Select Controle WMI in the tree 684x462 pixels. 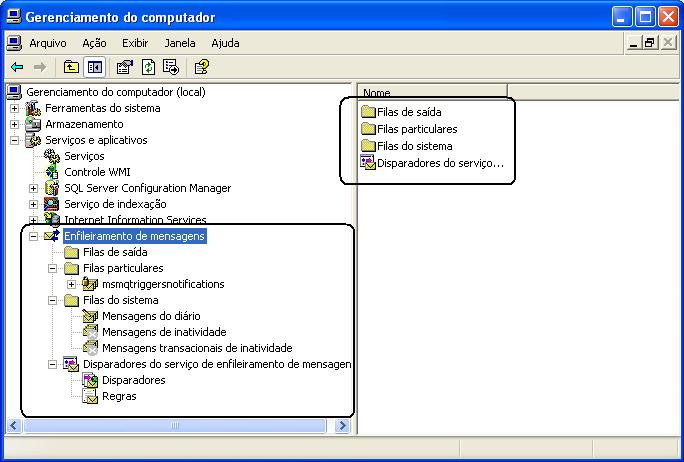(x=97, y=172)
